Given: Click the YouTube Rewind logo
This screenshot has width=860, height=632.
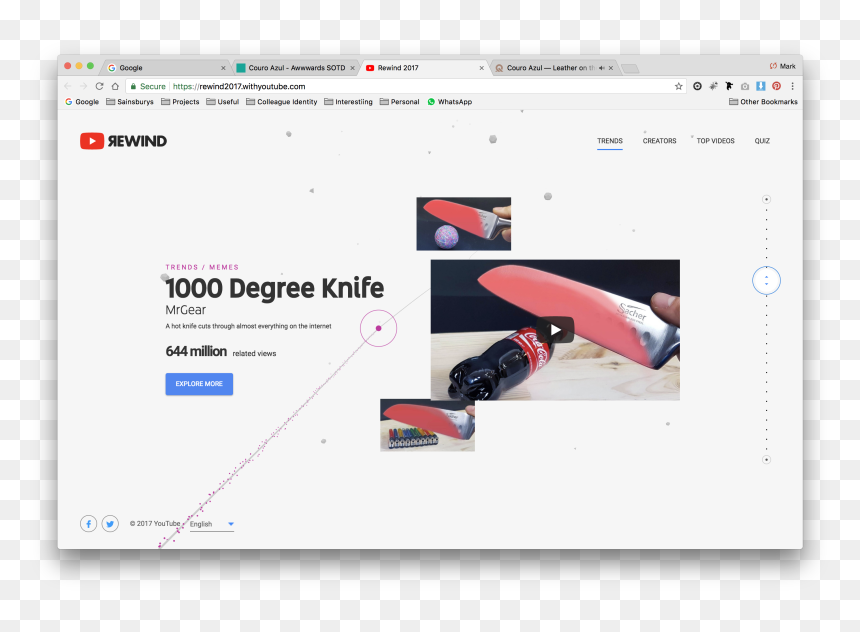Looking at the screenshot, I should click(x=123, y=141).
